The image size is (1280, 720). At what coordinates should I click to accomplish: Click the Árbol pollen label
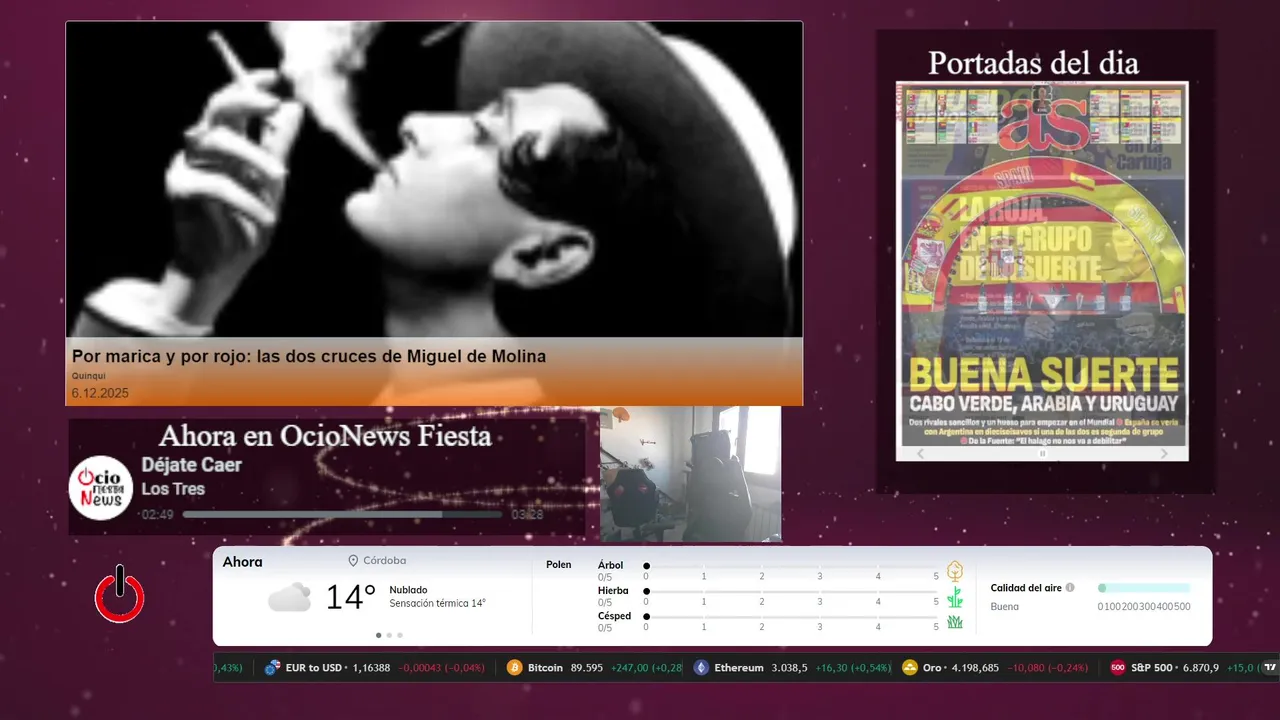611,565
